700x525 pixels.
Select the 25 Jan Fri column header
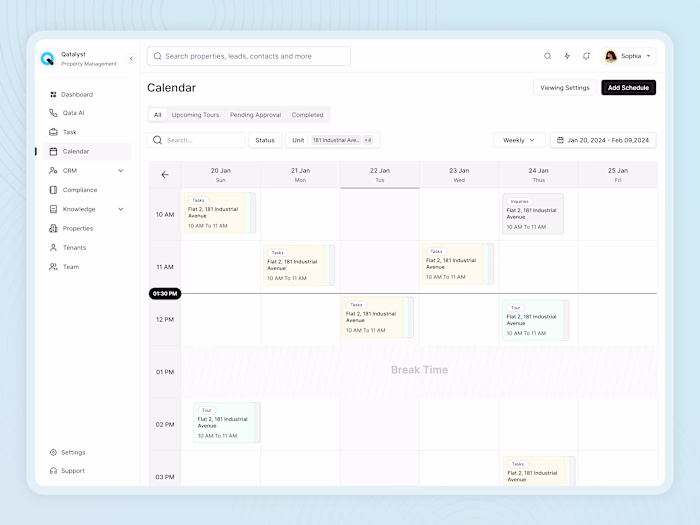(618, 175)
